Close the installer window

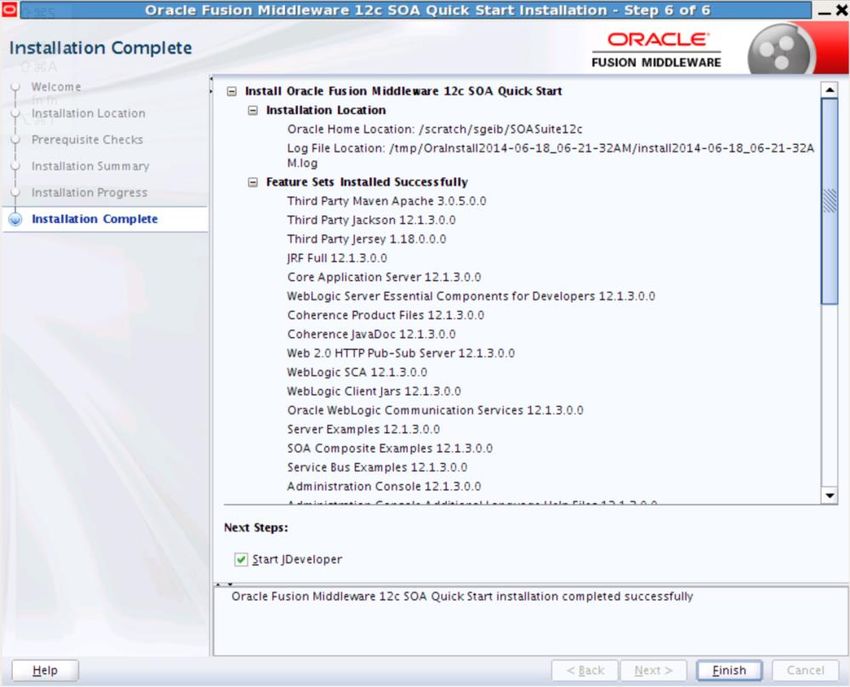(842, 10)
